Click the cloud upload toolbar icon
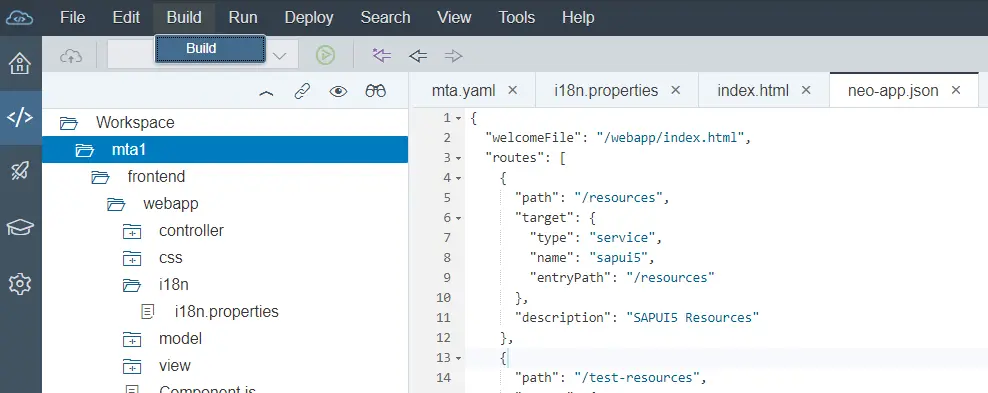Viewport: 988px width, 393px height. point(71,56)
